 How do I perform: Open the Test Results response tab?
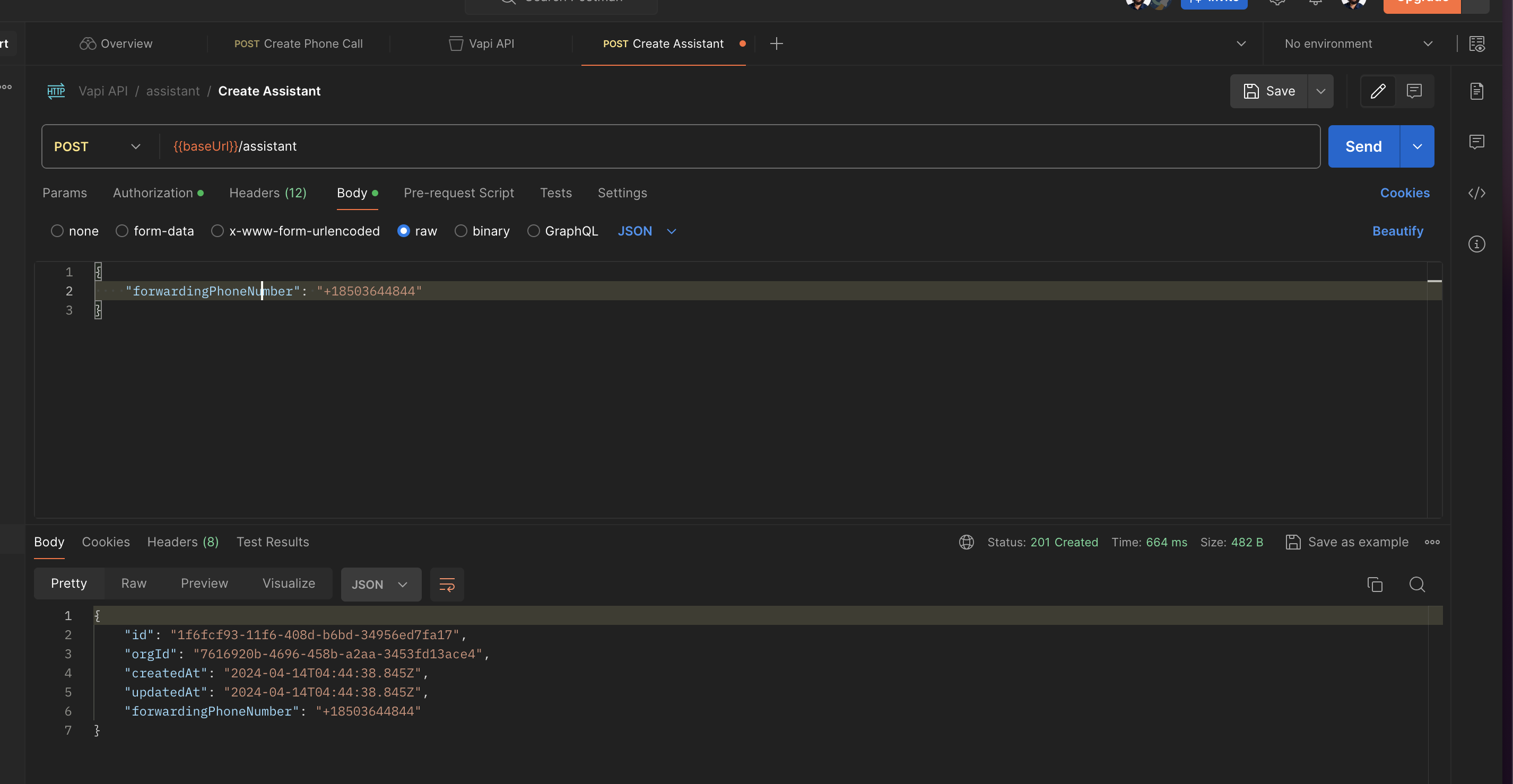coord(273,542)
